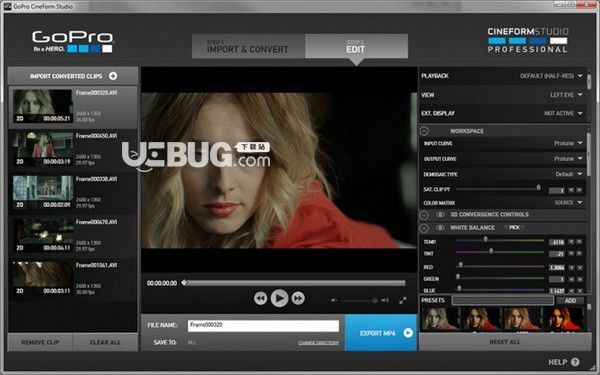Click the Remove Clip button
Viewport: 600px width, 375px height.
[x=40, y=342]
